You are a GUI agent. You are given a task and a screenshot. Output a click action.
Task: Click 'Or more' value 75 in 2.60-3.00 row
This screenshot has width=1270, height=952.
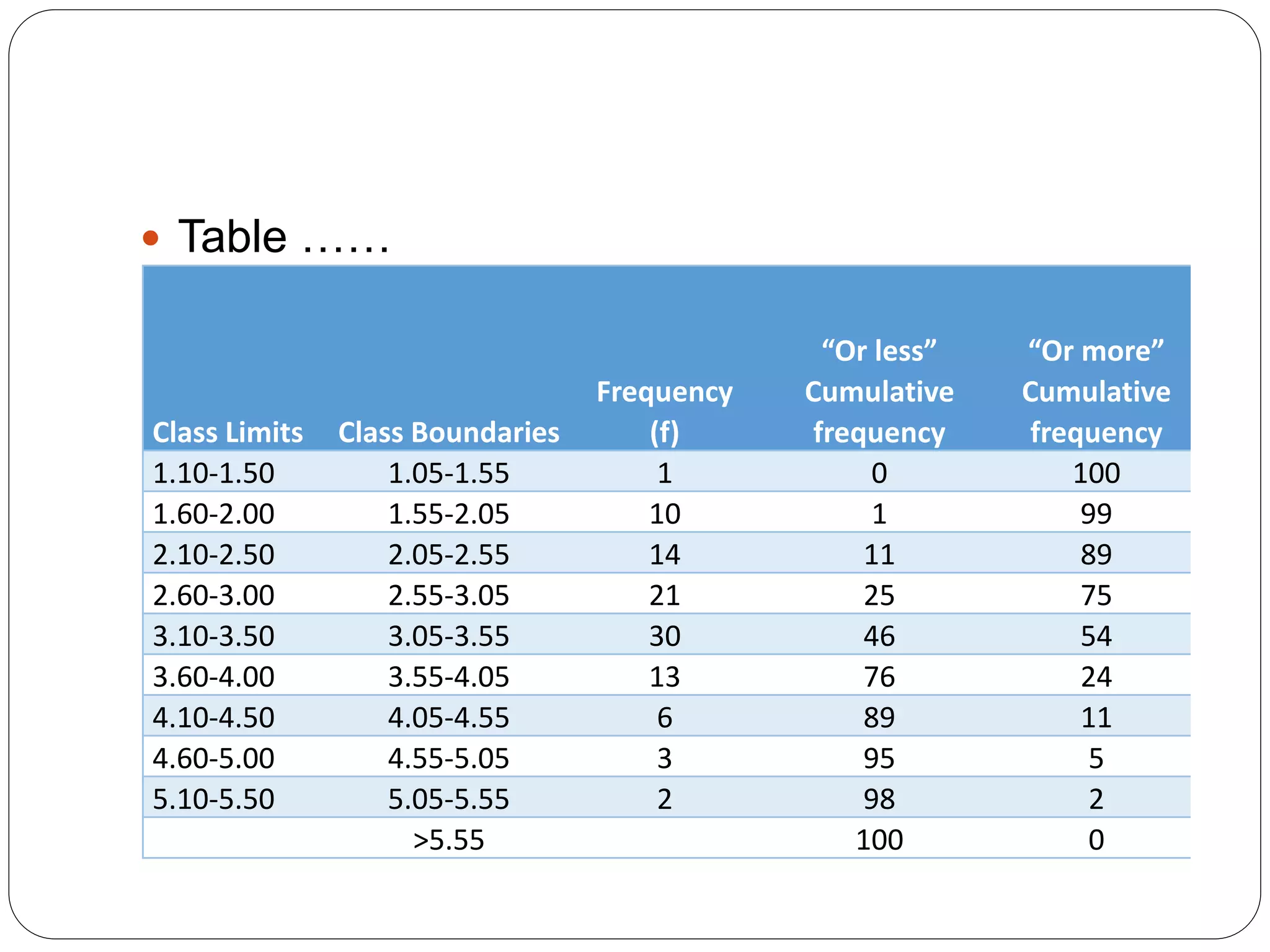[1096, 596]
